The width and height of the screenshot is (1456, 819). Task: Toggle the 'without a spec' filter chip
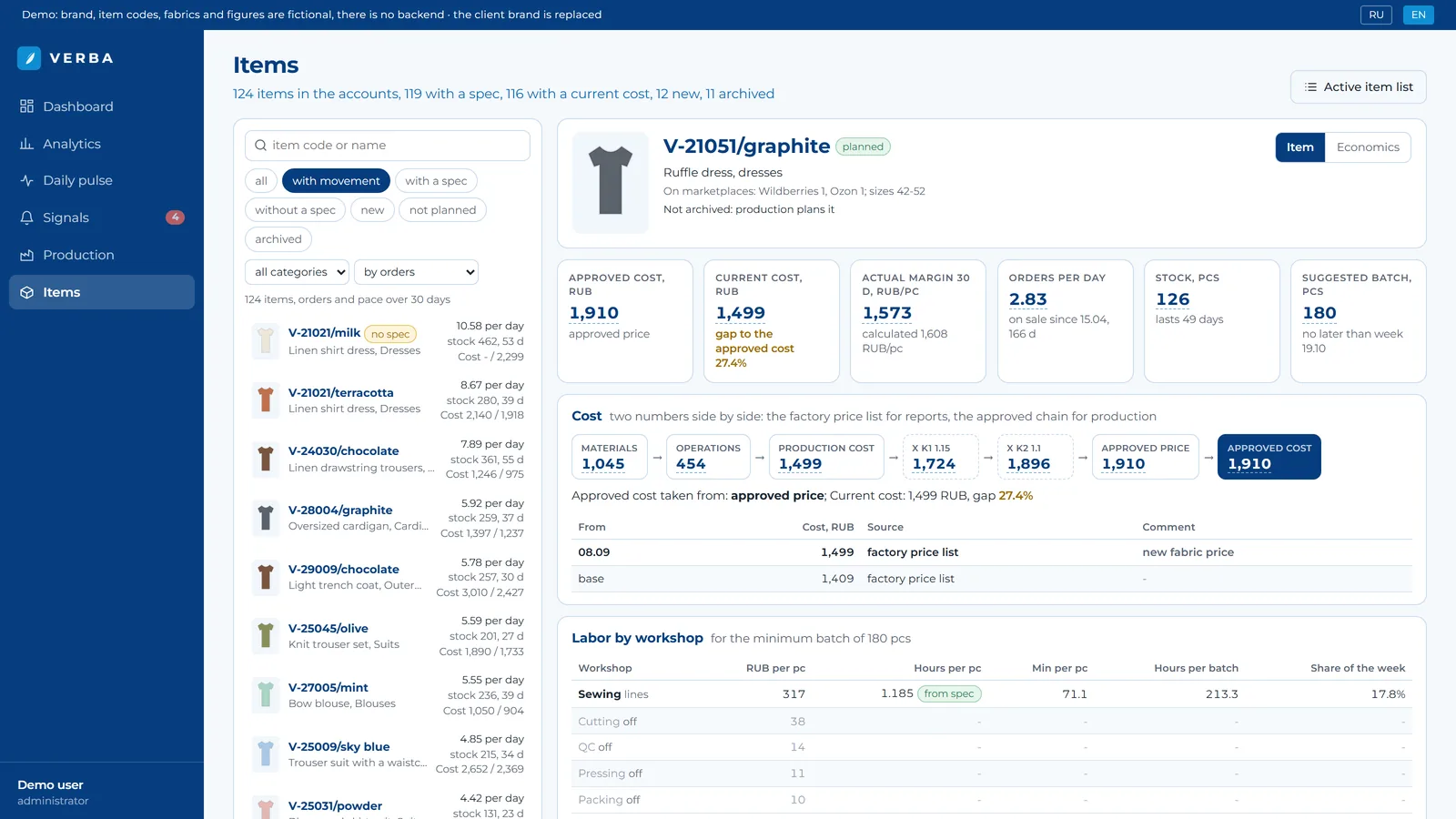coord(295,210)
